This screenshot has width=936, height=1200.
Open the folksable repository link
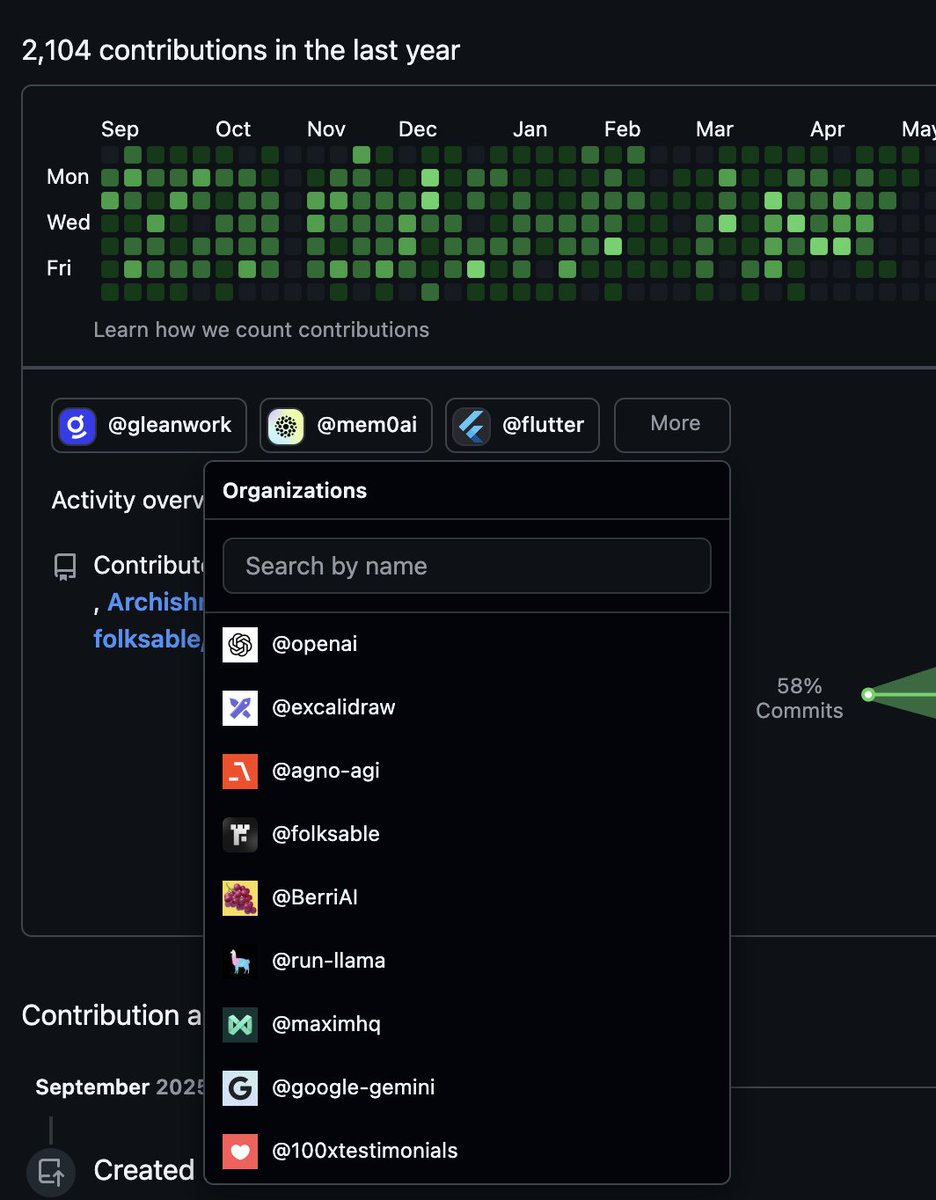click(149, 639)
